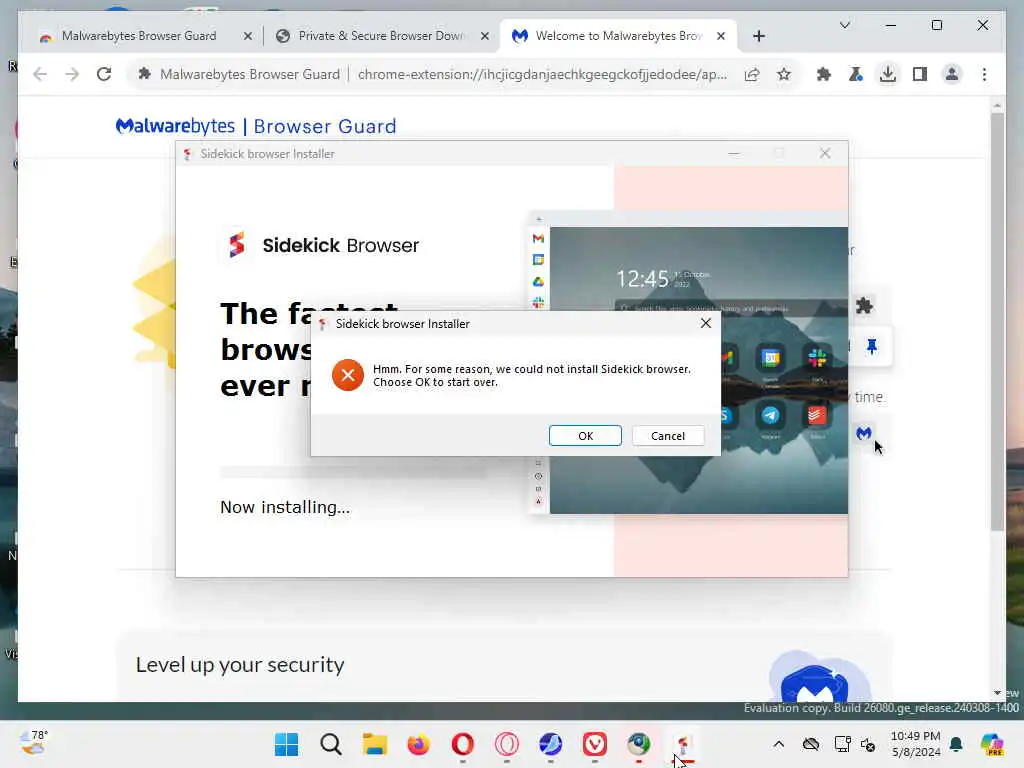The image size is (1024, 768).
Task: Open the Chrome Labs flask icon
Action: click(856, 74)
